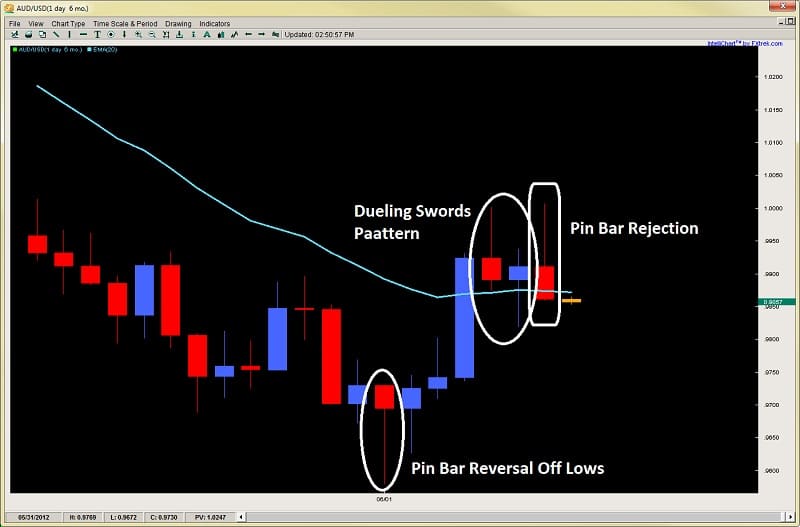Viewport: 800px width, 527px height.
Task: Open the View menu
Action: pyautogui.click(x=36, y=24)
